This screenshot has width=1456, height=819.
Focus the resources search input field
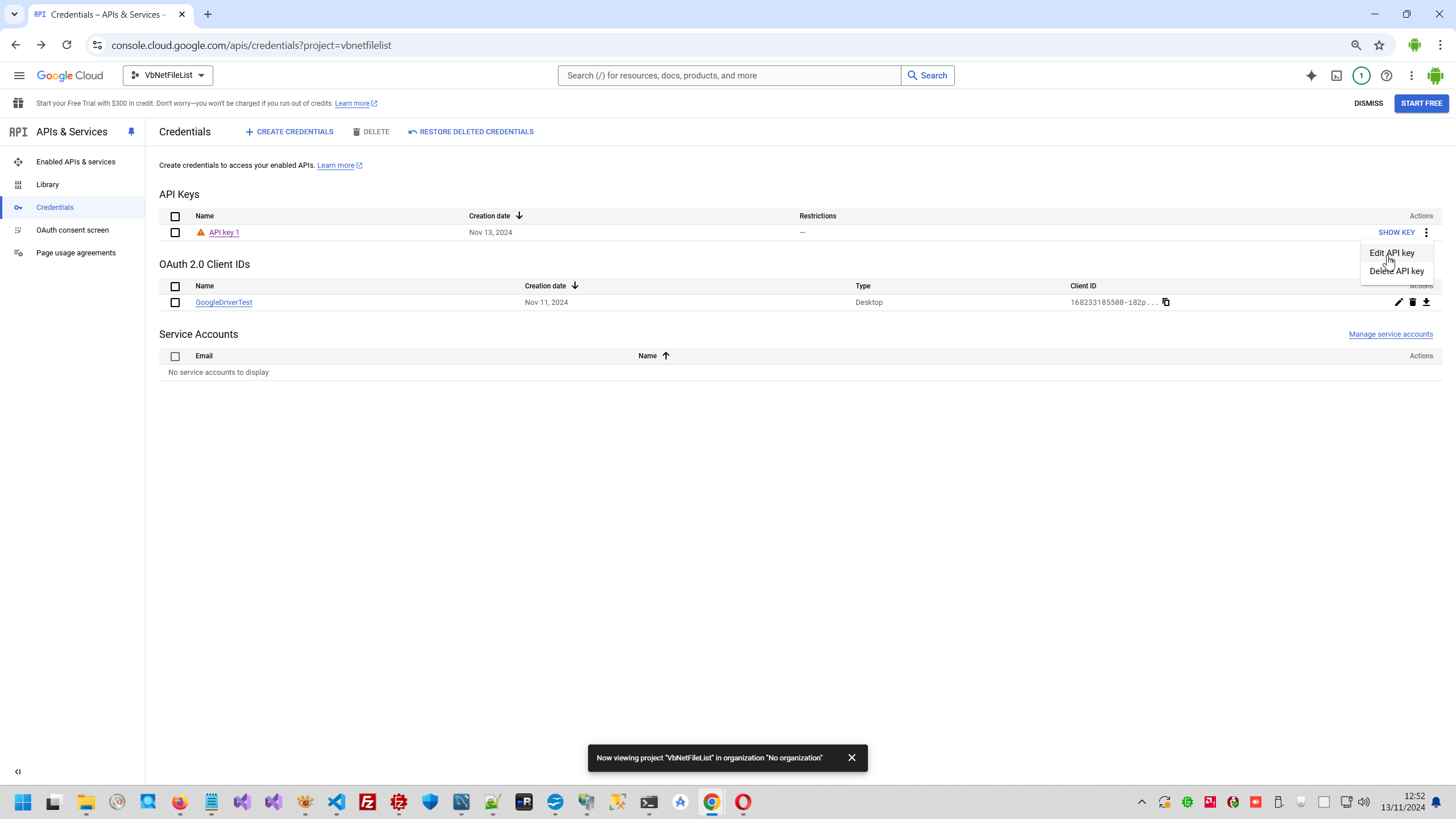(729, 76)
